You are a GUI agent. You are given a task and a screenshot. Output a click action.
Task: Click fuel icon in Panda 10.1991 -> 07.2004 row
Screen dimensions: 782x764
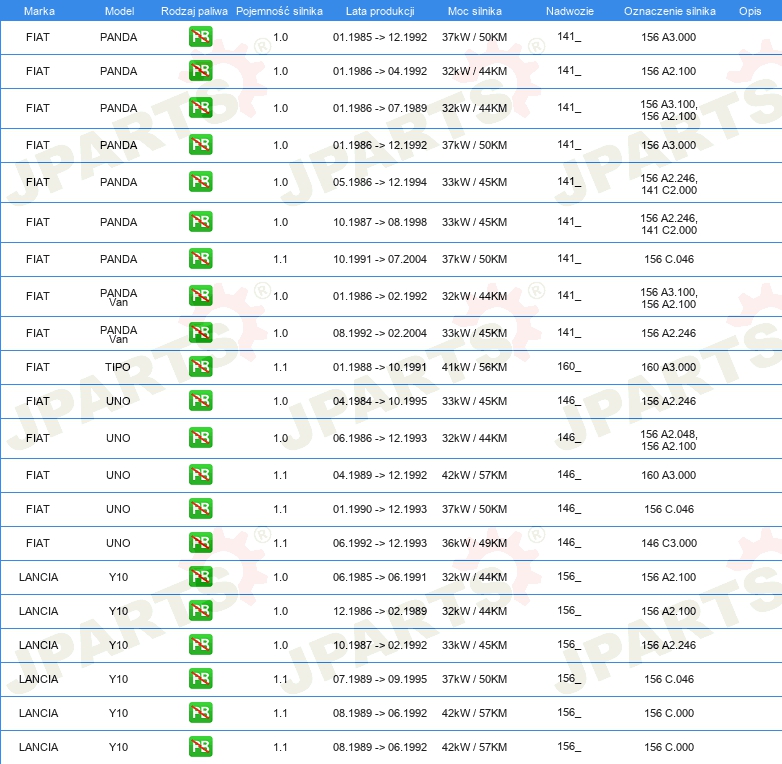200,258
